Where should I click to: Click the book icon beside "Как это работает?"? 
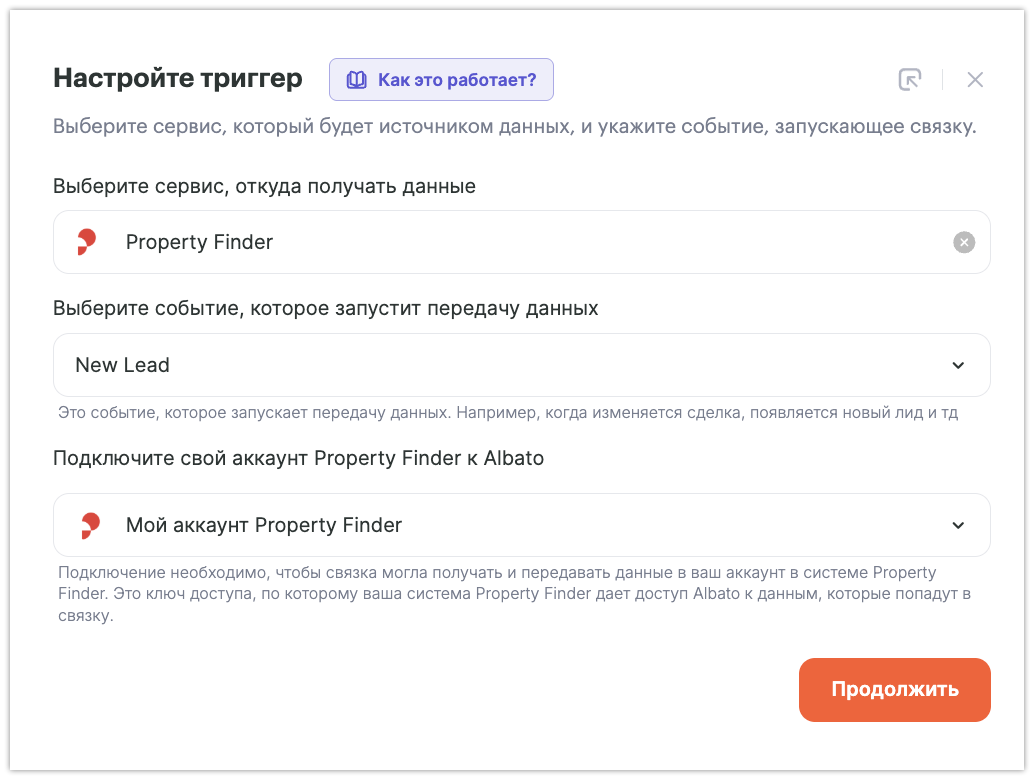coord(357,80)
